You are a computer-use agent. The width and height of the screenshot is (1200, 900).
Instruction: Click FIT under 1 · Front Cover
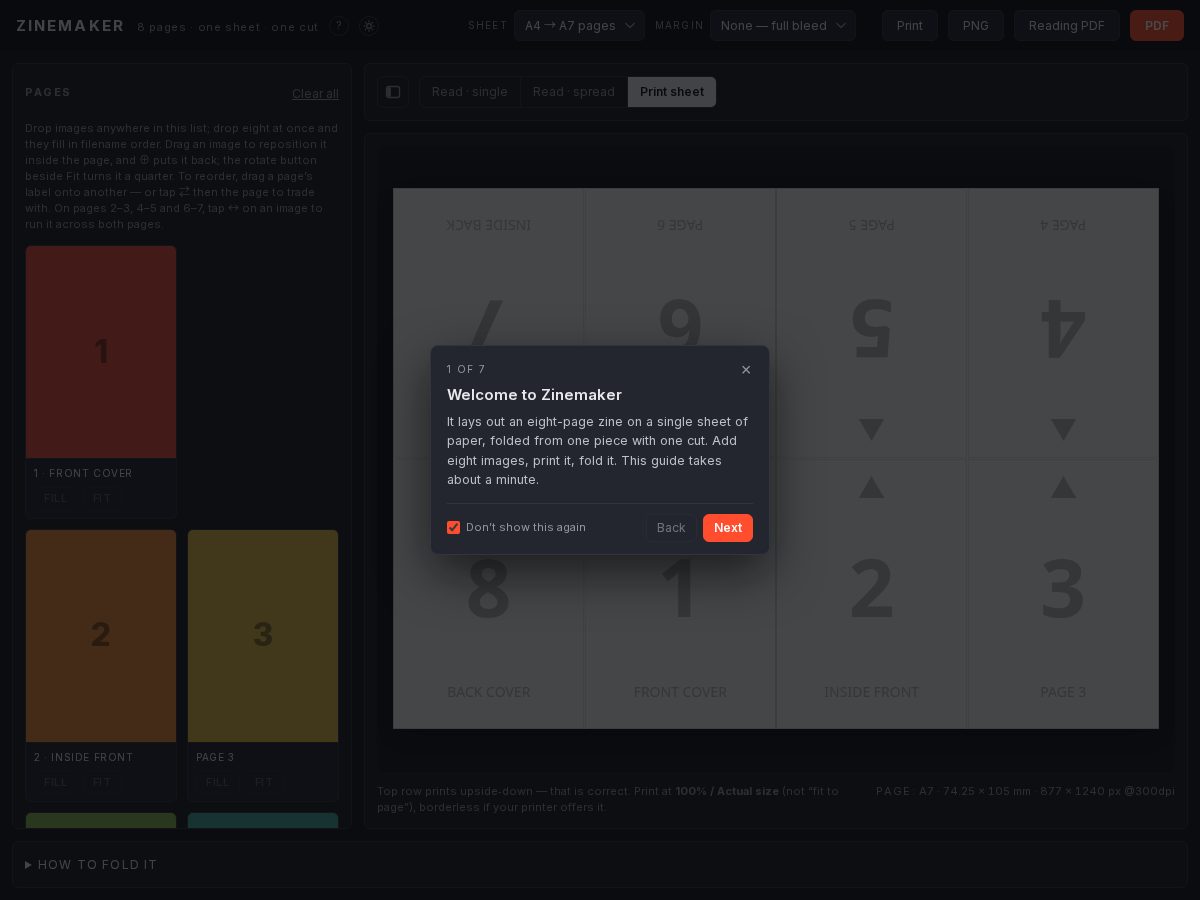tap(102, 498)
